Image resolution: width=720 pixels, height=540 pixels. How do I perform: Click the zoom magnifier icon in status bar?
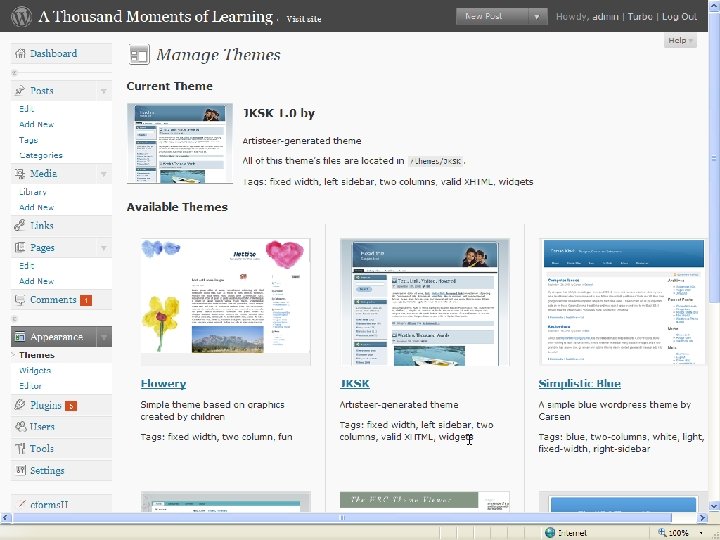pyautogui.click(x=662, y=532)
